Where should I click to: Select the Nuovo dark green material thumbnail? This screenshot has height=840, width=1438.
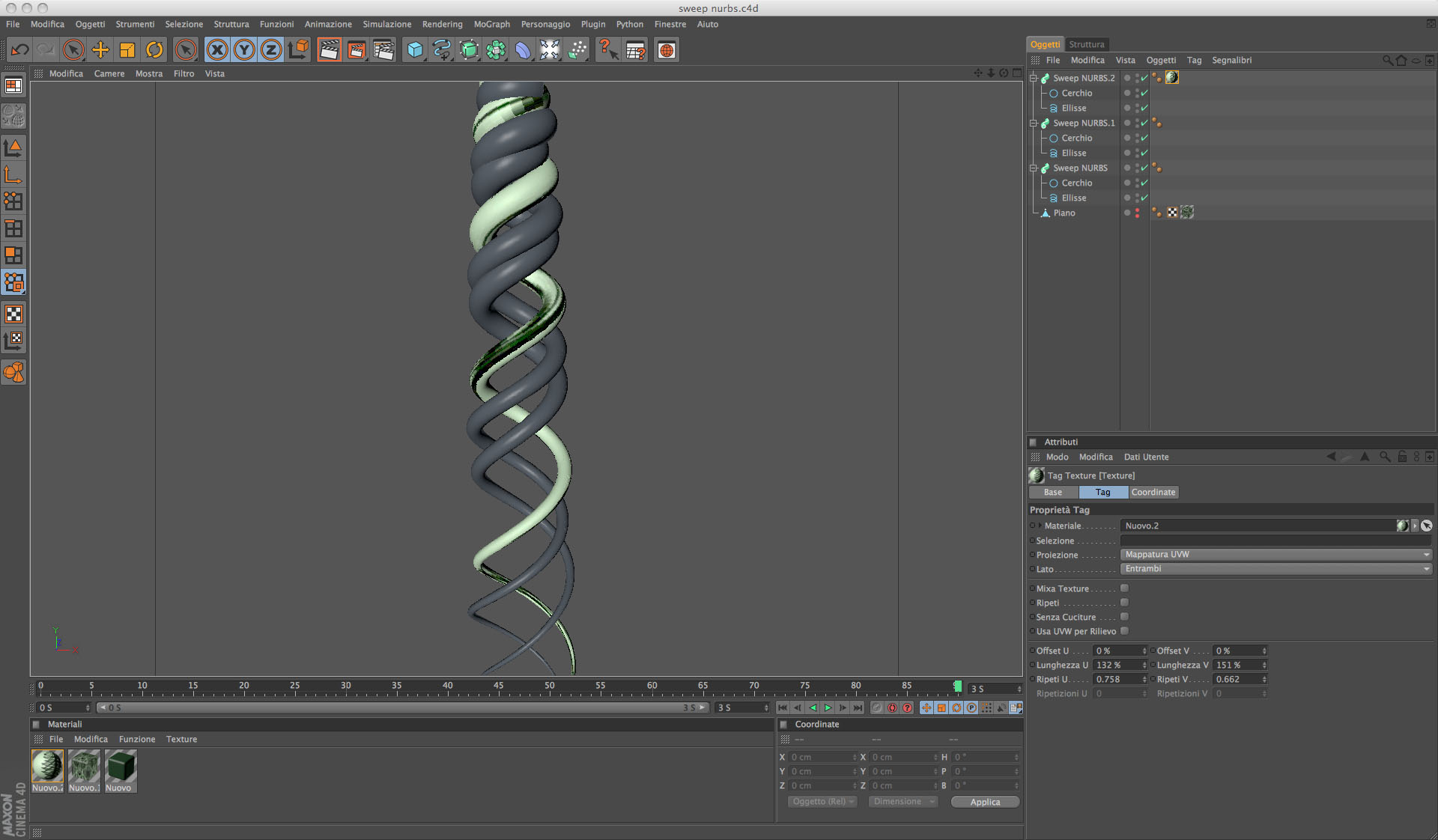[120, 767]
